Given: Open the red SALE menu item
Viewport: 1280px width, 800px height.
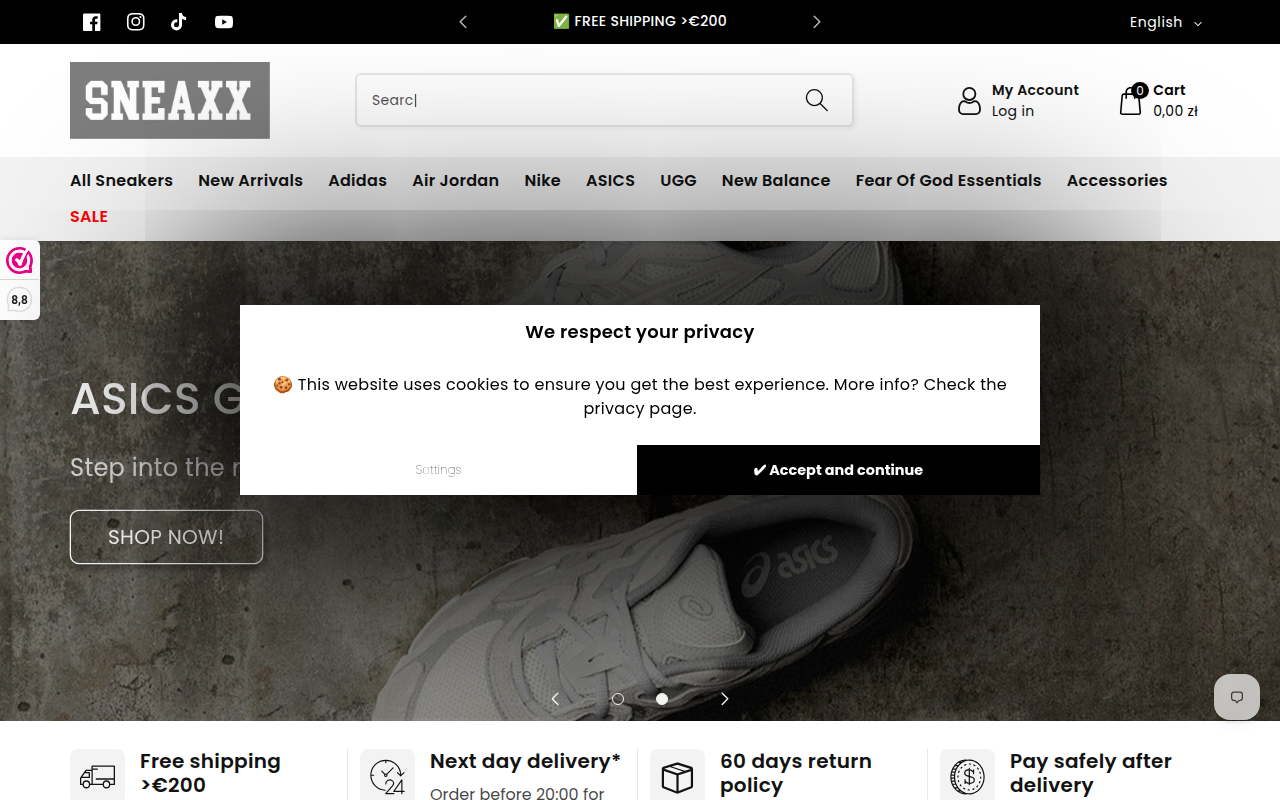Looking at the screenshot, I should point(89,217).
